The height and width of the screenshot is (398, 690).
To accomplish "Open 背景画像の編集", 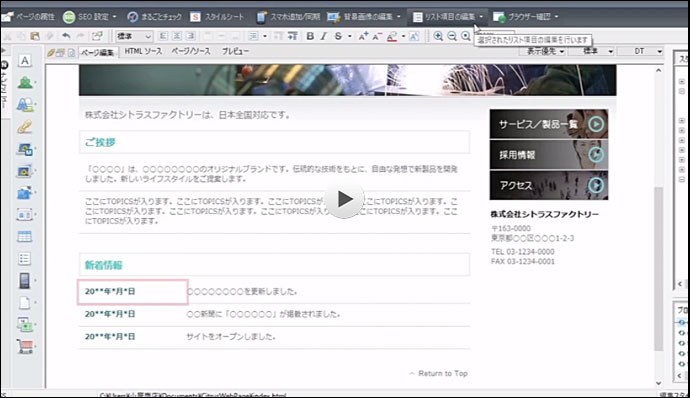I will coord(361,17).
